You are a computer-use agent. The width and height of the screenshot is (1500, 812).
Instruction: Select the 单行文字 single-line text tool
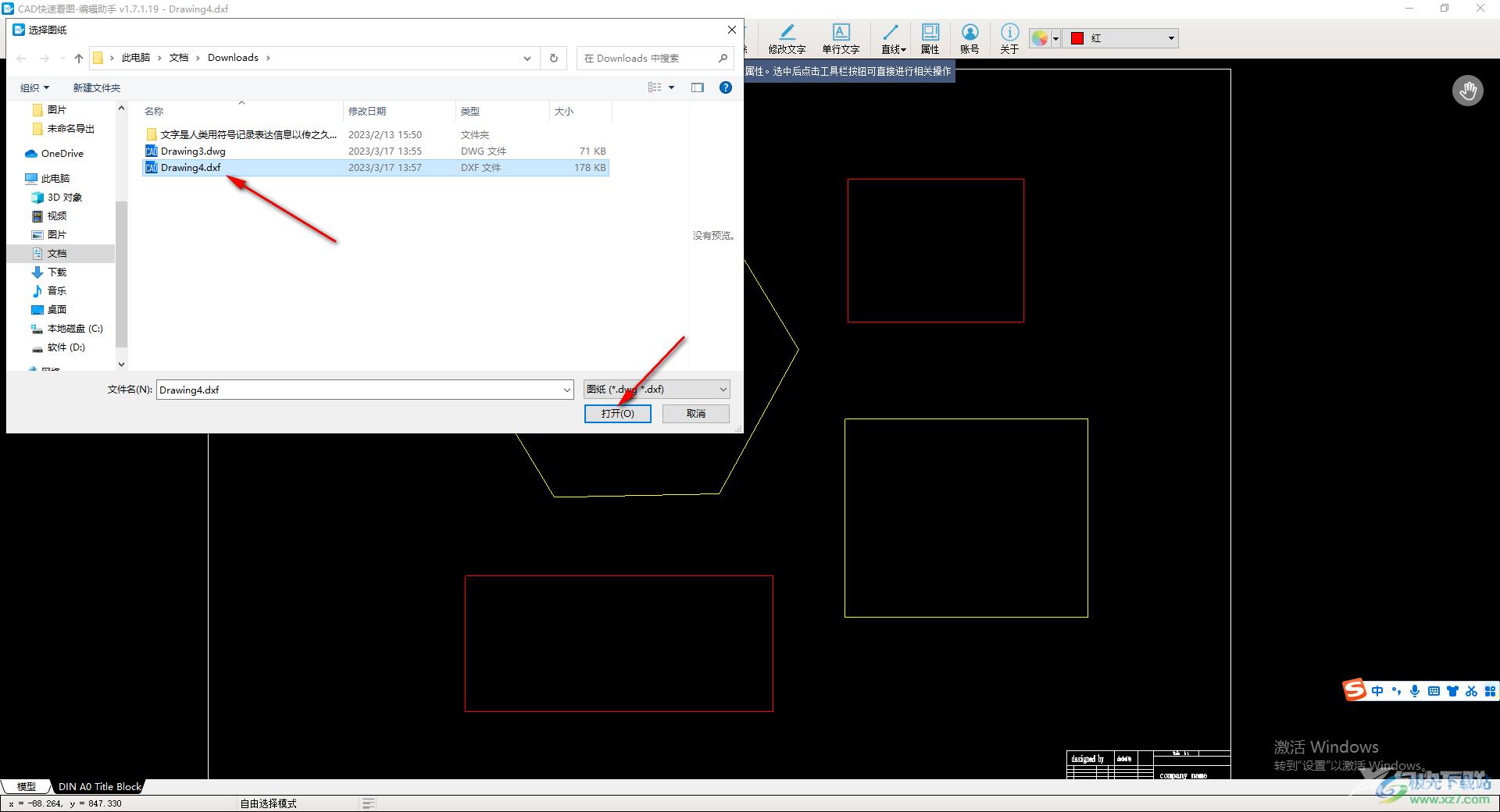(x=841, y=38)
